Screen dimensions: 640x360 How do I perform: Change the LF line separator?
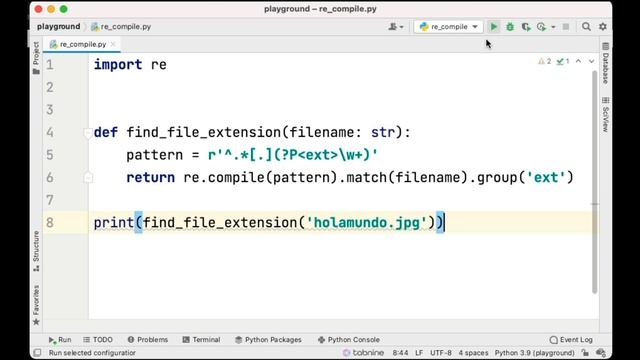[x=419, y=353]
